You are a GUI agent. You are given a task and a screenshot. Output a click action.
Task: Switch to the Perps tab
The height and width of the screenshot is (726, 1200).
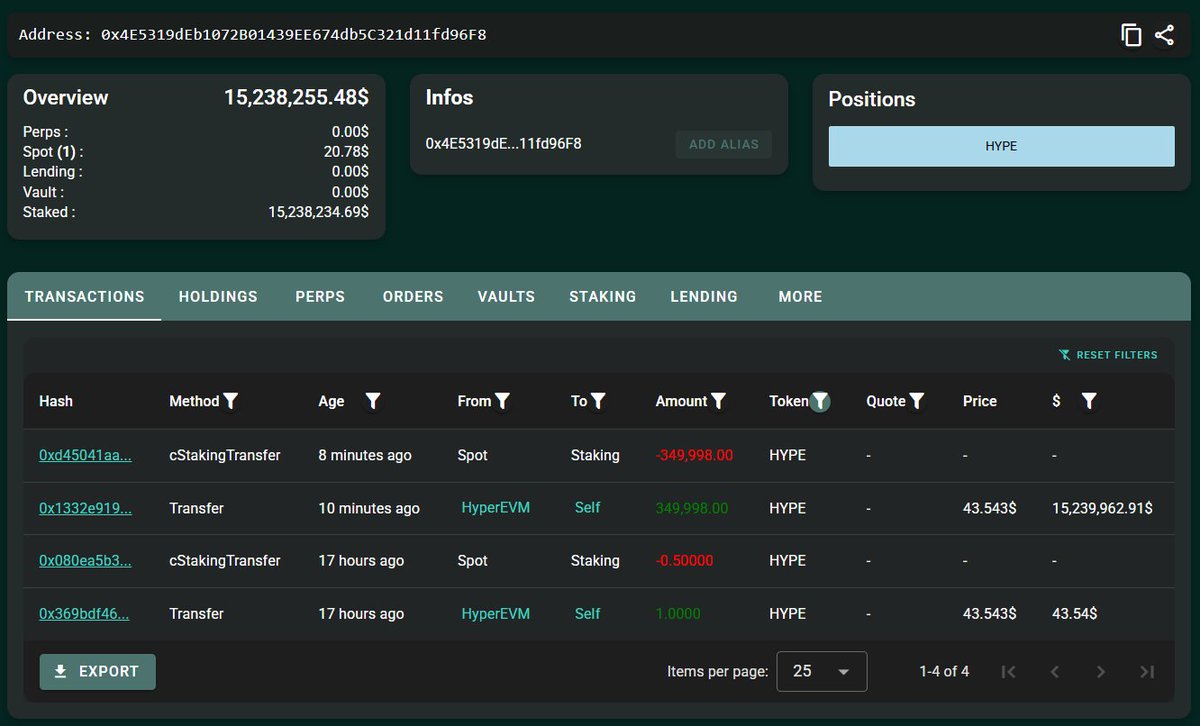320,297
